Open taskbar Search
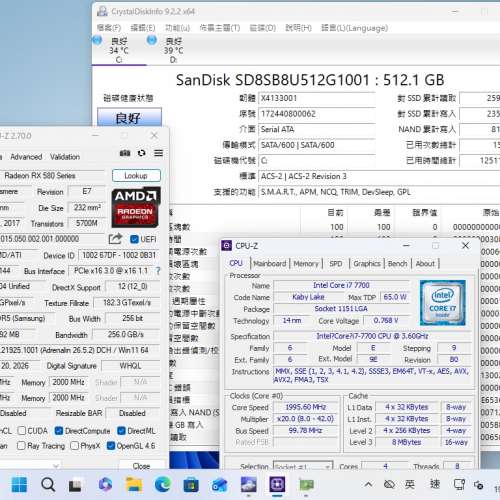The height and width of the screenshot is (500, 500). (48, 485)
